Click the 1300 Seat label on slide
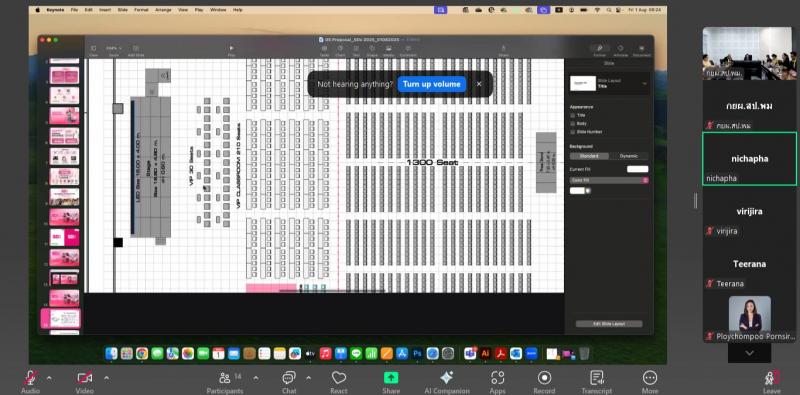800x395 pixels. (x=432, y=162)
